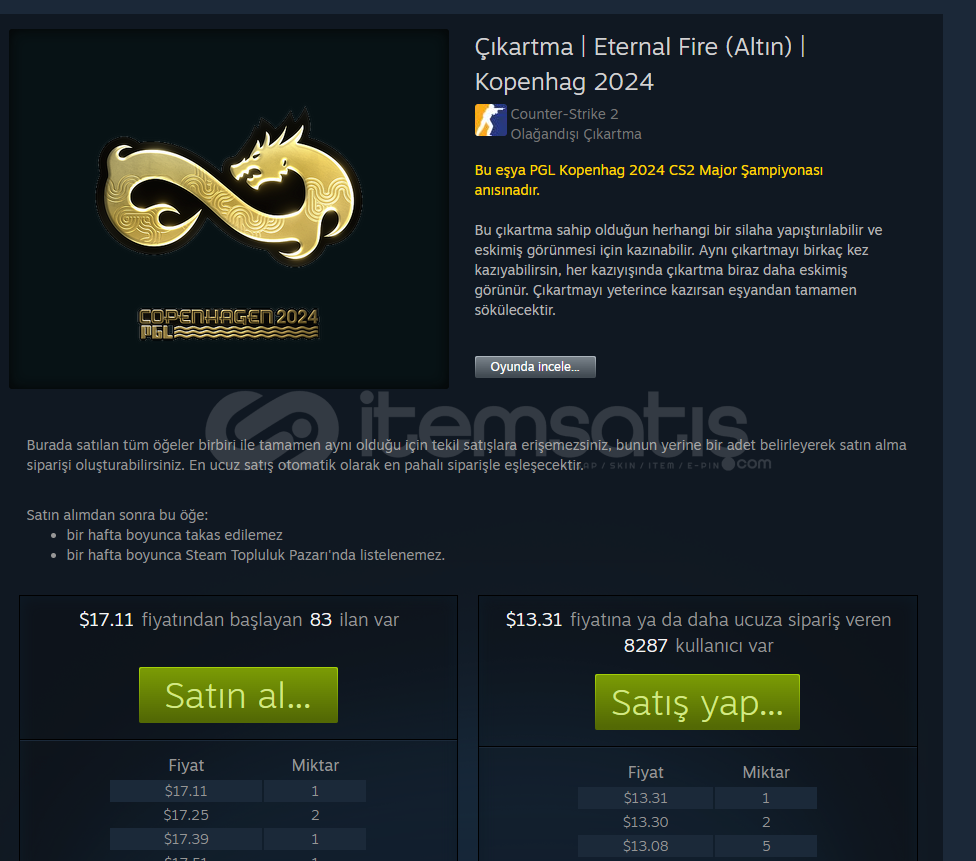Screen dimensions: 976x861
Task: Click the Counter-Strike 2 game icon
Action: pyautogui.click(x=490, y=120)
